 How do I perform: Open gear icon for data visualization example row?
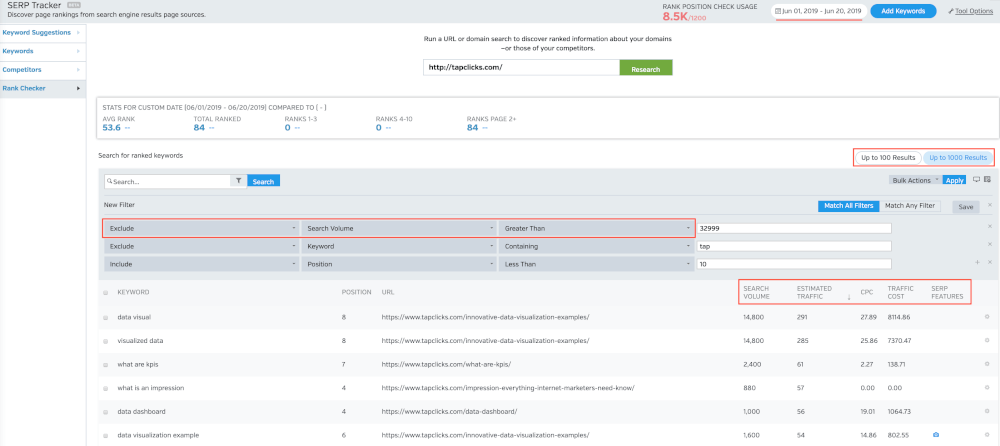987,435
